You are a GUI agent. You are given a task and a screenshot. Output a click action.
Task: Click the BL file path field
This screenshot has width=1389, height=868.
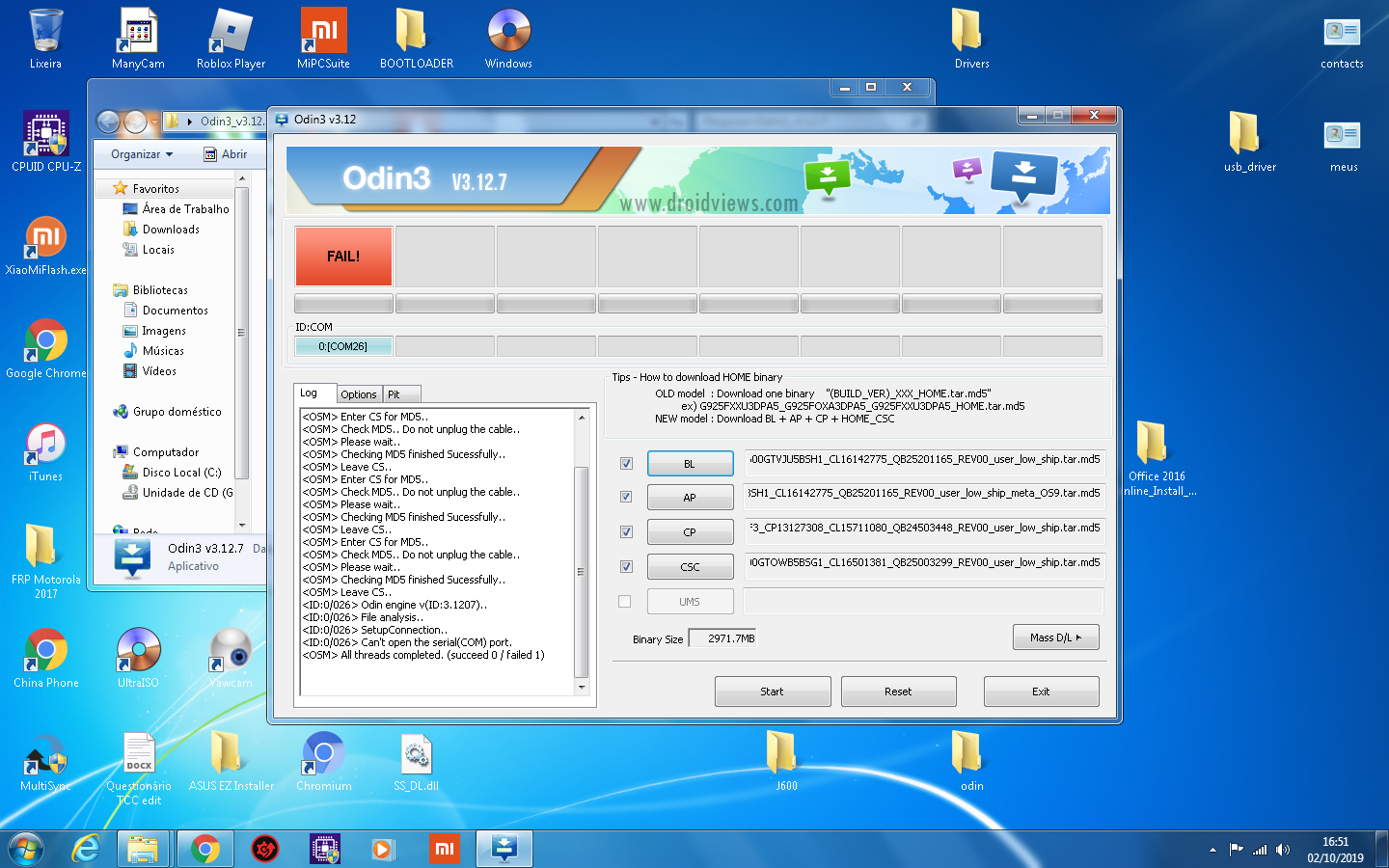click(924, 464)
